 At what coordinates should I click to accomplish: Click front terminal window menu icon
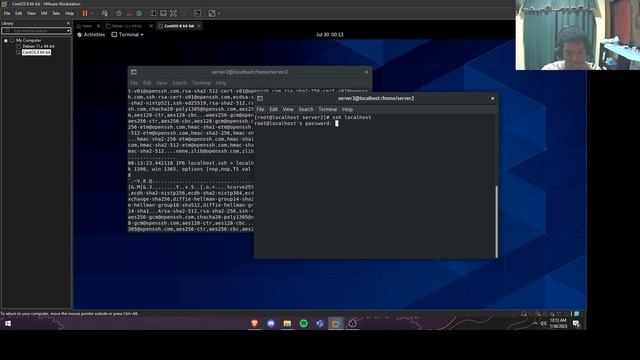coord(260,98)
